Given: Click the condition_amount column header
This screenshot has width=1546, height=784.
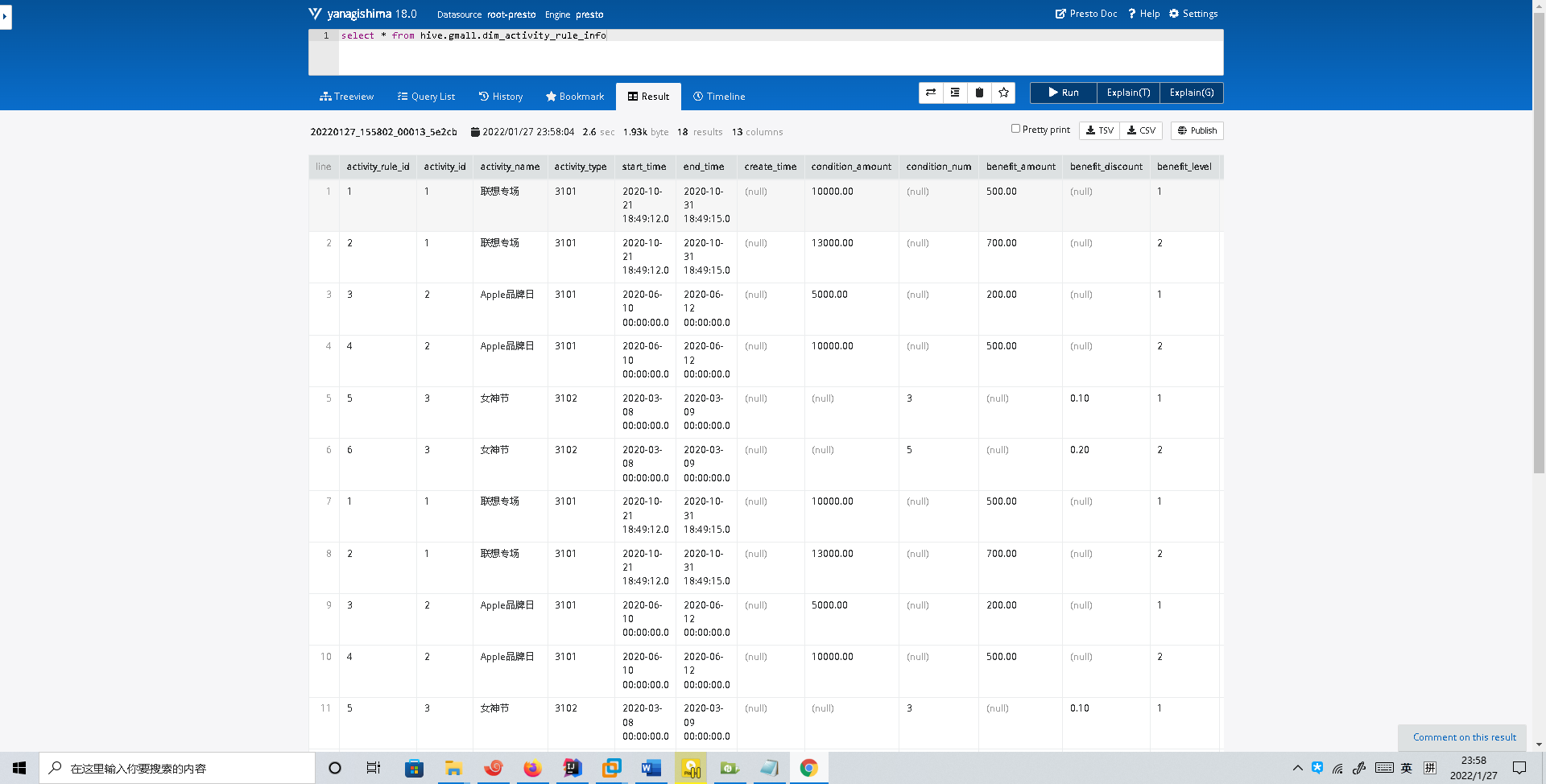Looking at the screenshot, I should point(851,167).
